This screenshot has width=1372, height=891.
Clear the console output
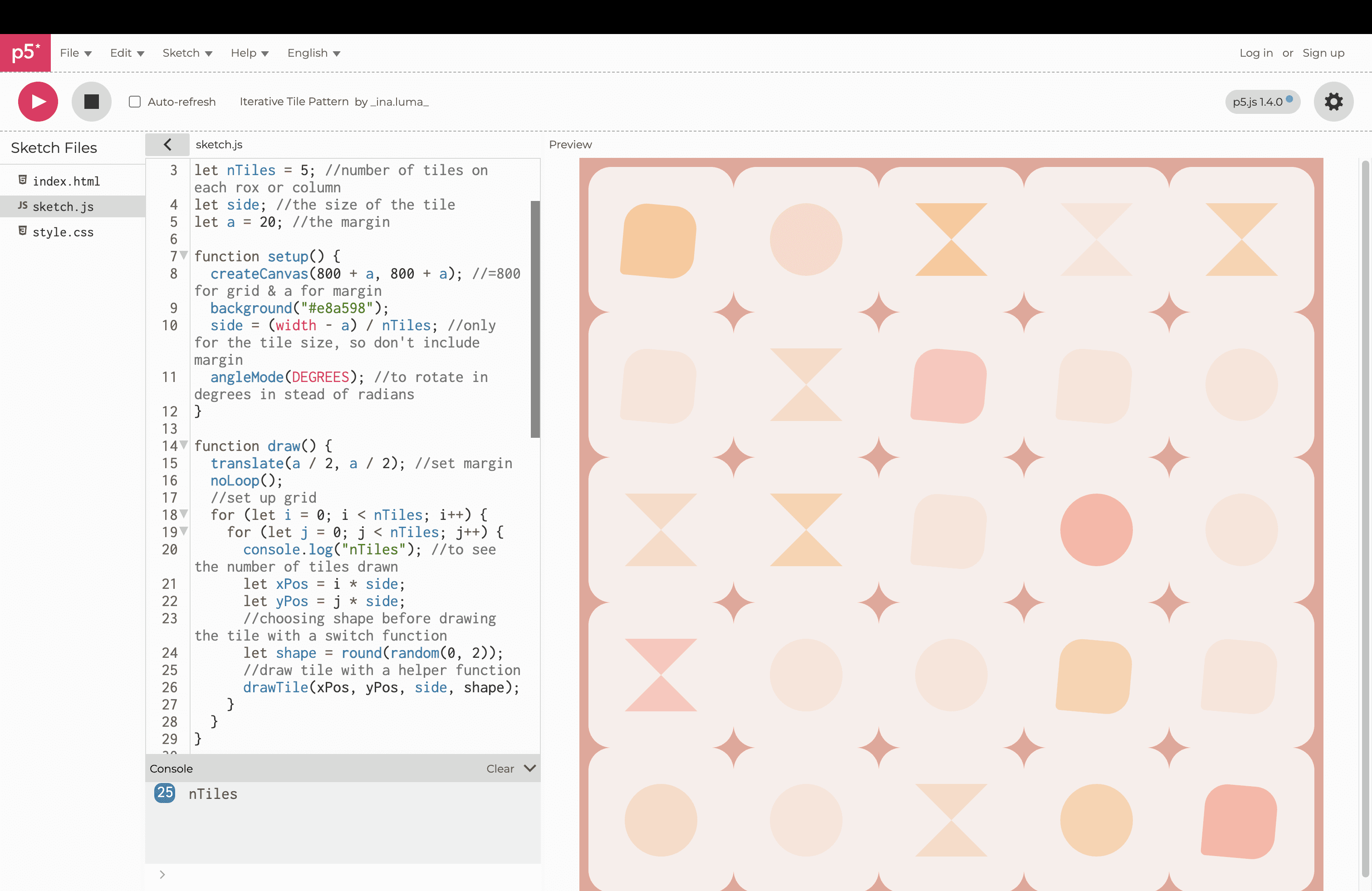[499, 769]
